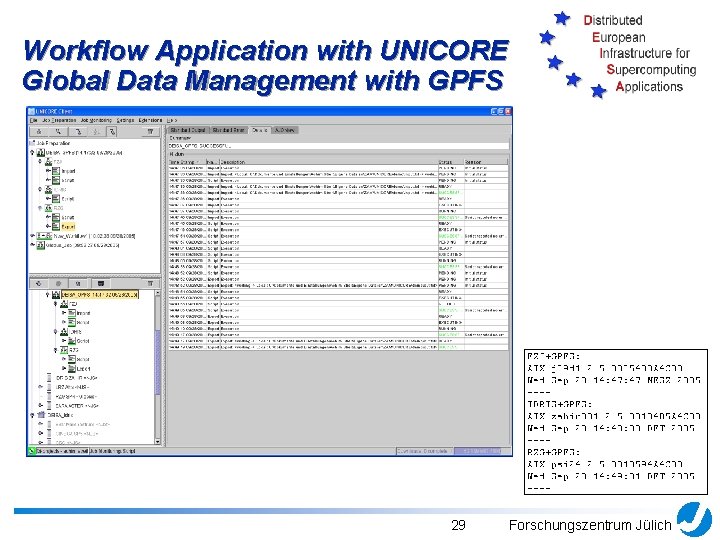Open the Settings menu
720x540 pixels.
click(125, 120)
